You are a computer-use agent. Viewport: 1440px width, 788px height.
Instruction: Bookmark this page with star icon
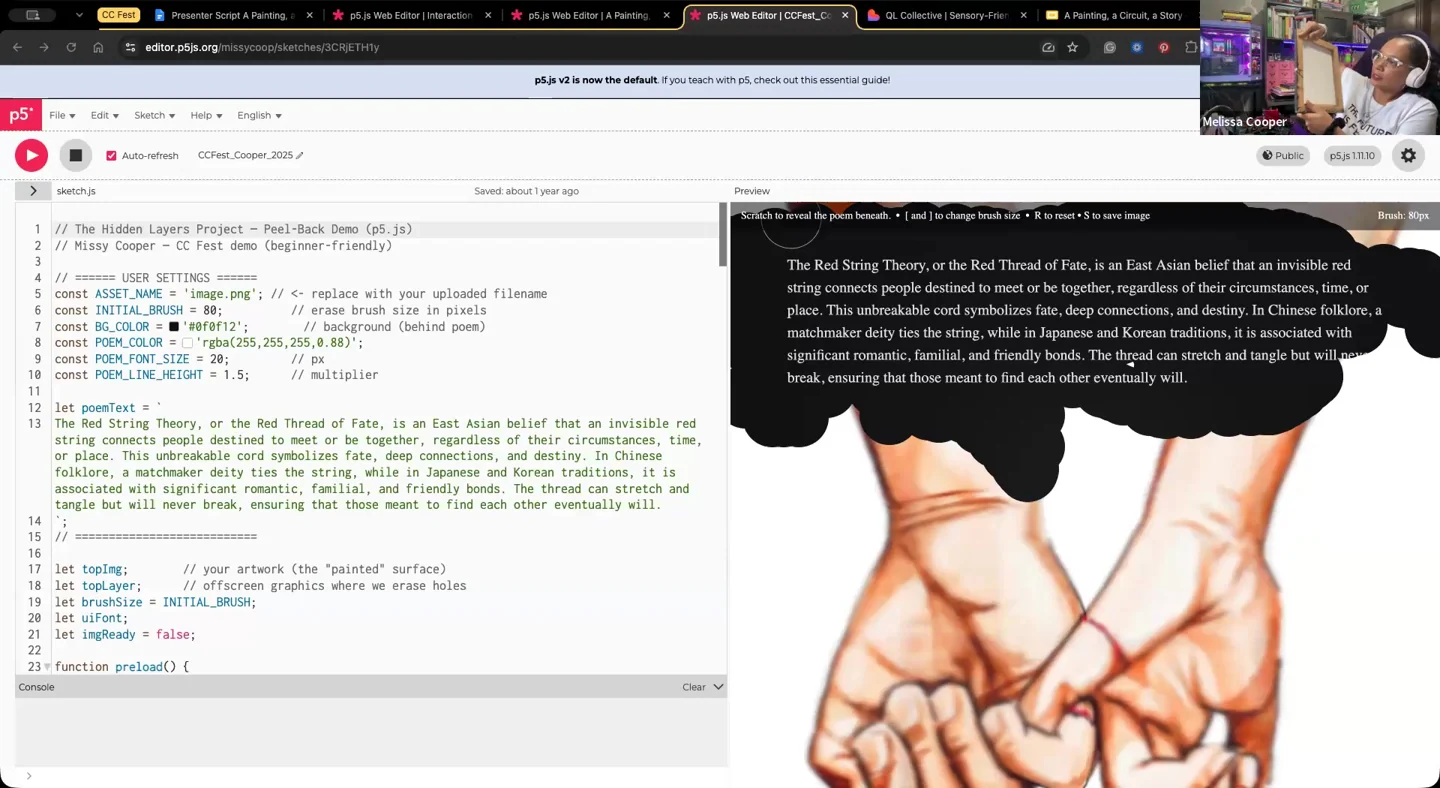pyautogui.click(x=1072, y=47)
